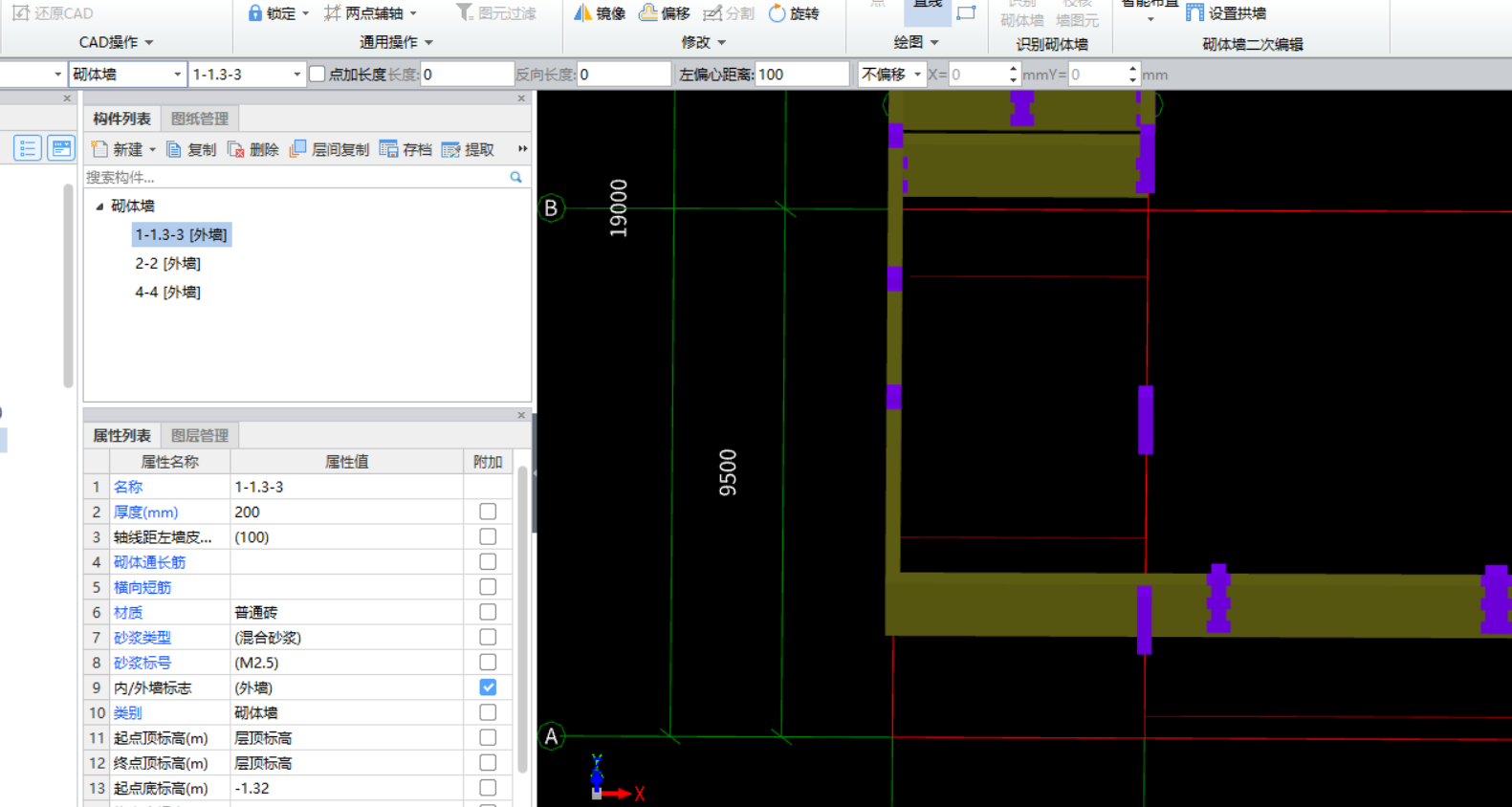This screenshot has height=807, width=1512.
Task: Close the left navigation panel
Action: 67,98
